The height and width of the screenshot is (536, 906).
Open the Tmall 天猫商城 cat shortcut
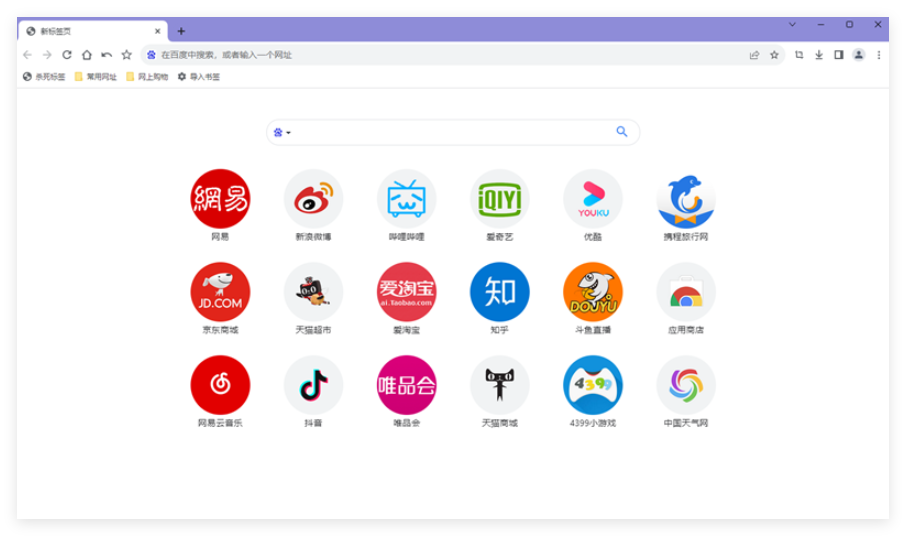click(x=500, y=385)
